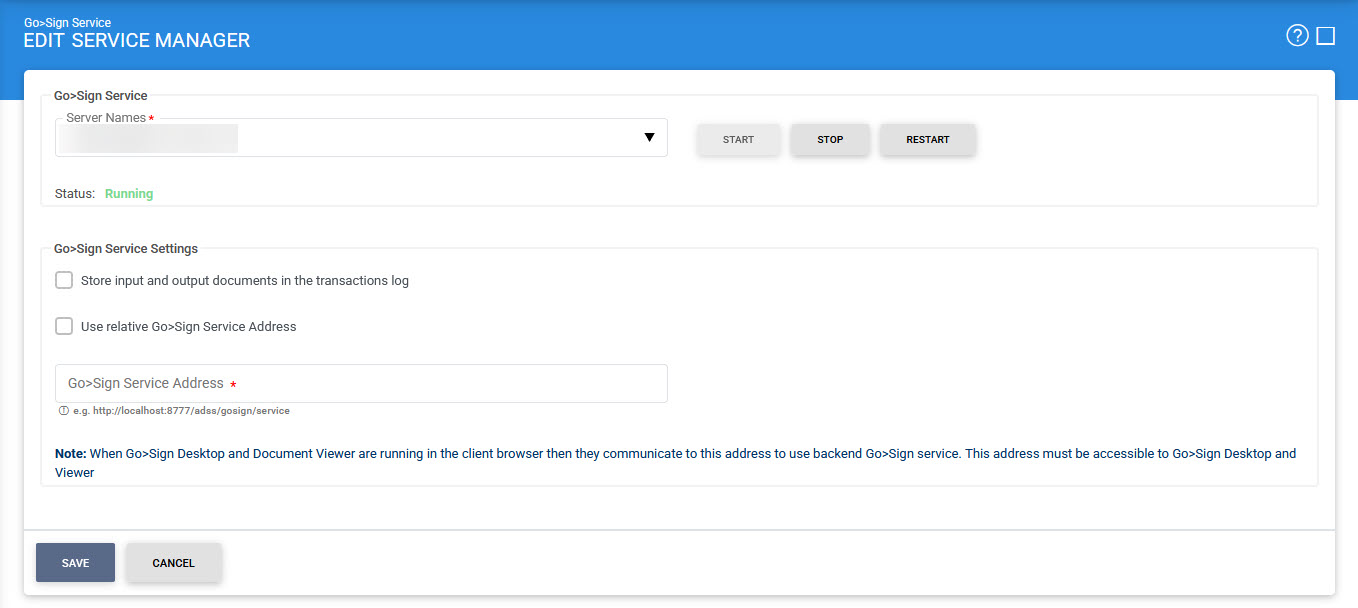Click 'Use relative Go>Sign Service Address' label text
The image size is (1358, 608).
coord(189,327)
